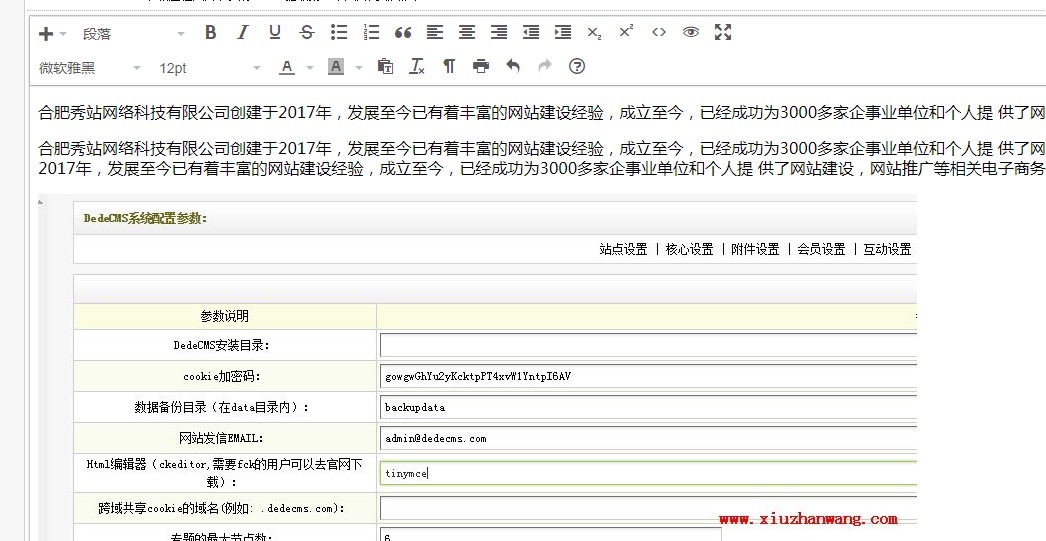Open the source code view

pos(658,33)
